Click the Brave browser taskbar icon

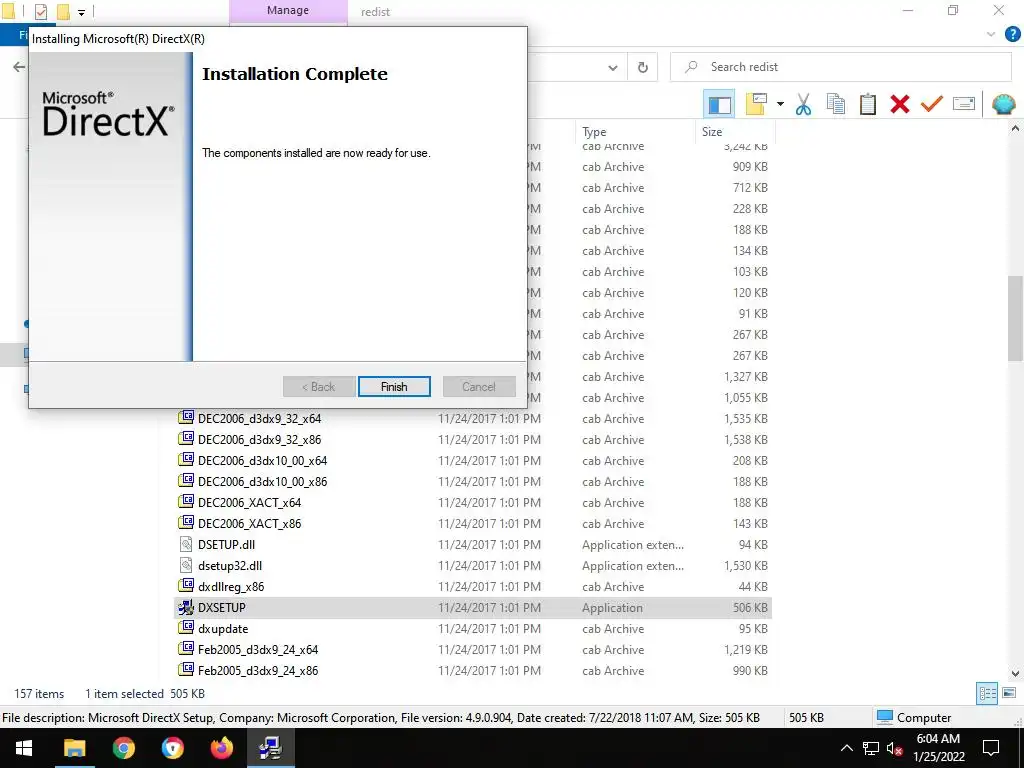(172, 748)
